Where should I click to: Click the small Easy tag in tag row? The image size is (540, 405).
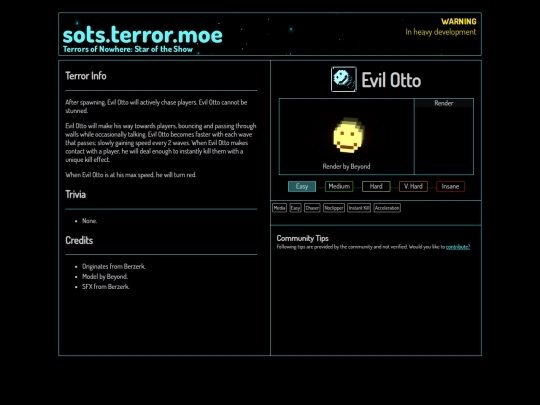tap(295, 208)
